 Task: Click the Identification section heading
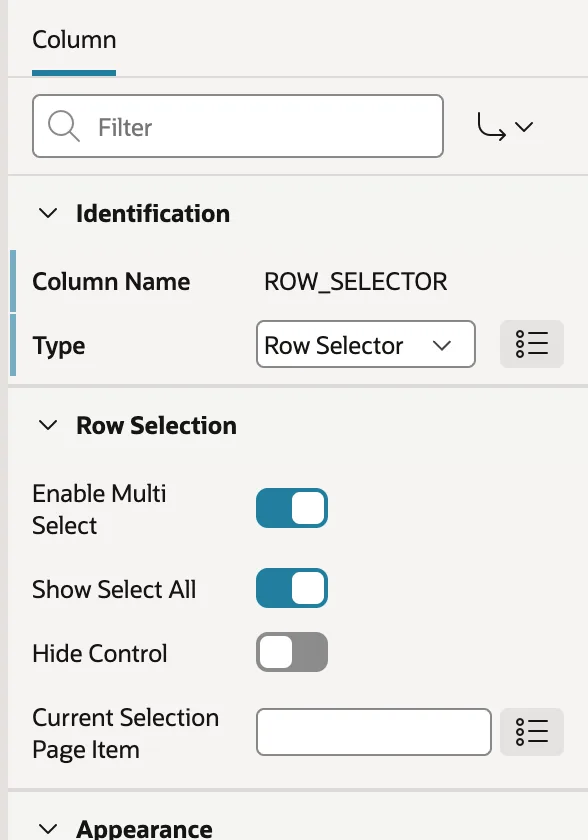(x=153, y=214)
